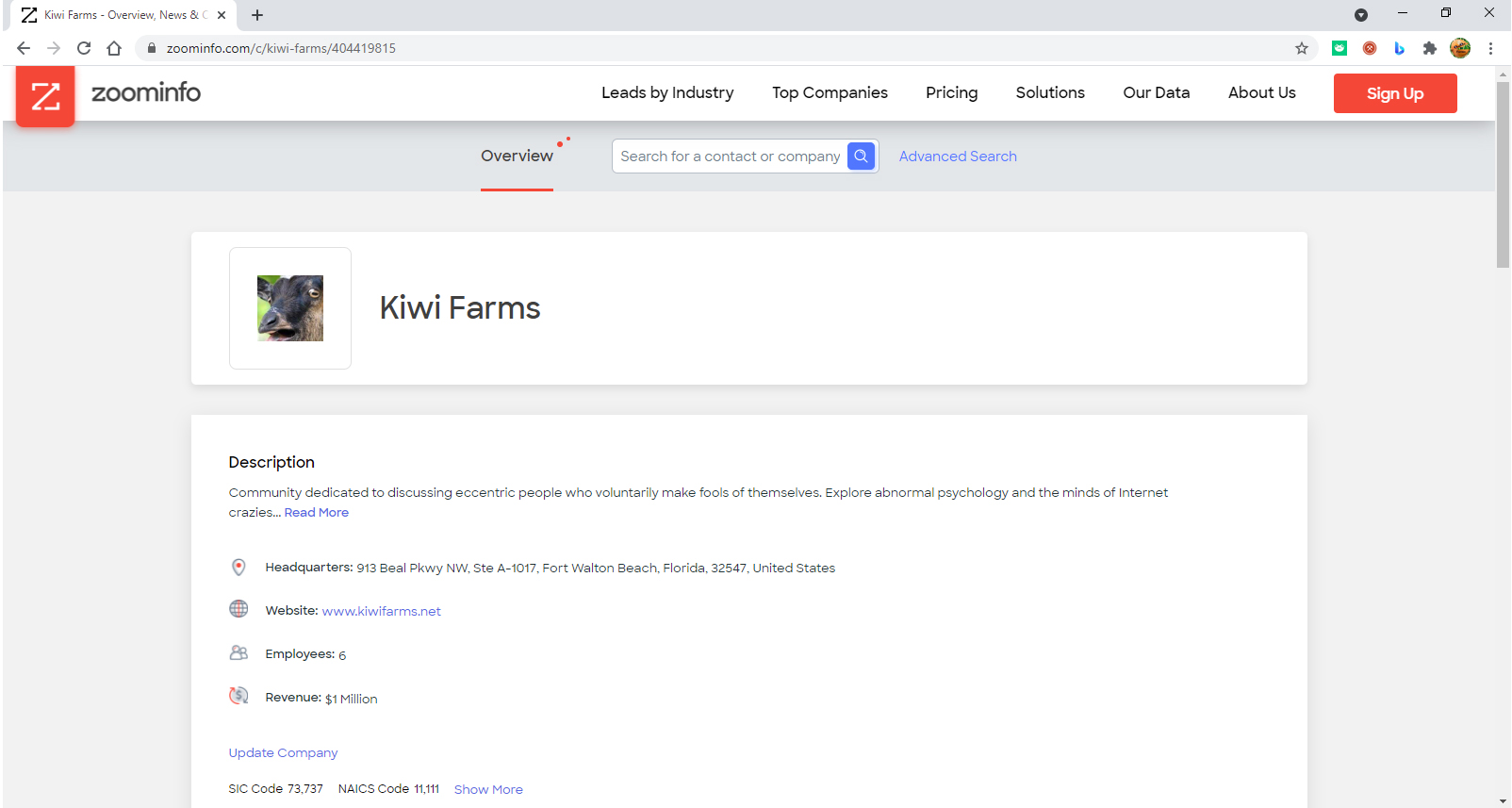The width and height of the screenshot is (1512, 808).
Task: Open About Us menu
Action: click(1261, 92)
